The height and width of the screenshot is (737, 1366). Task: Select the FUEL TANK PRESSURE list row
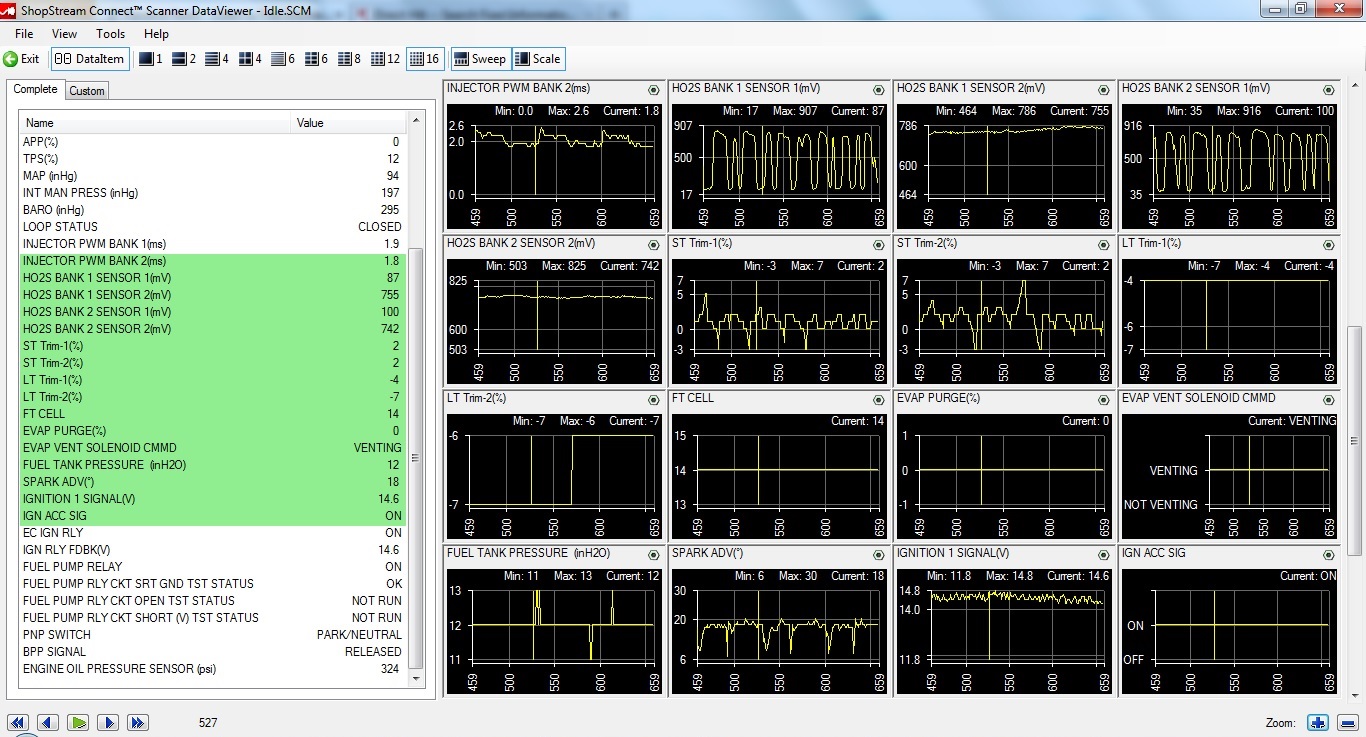click(x=212, y=465)
